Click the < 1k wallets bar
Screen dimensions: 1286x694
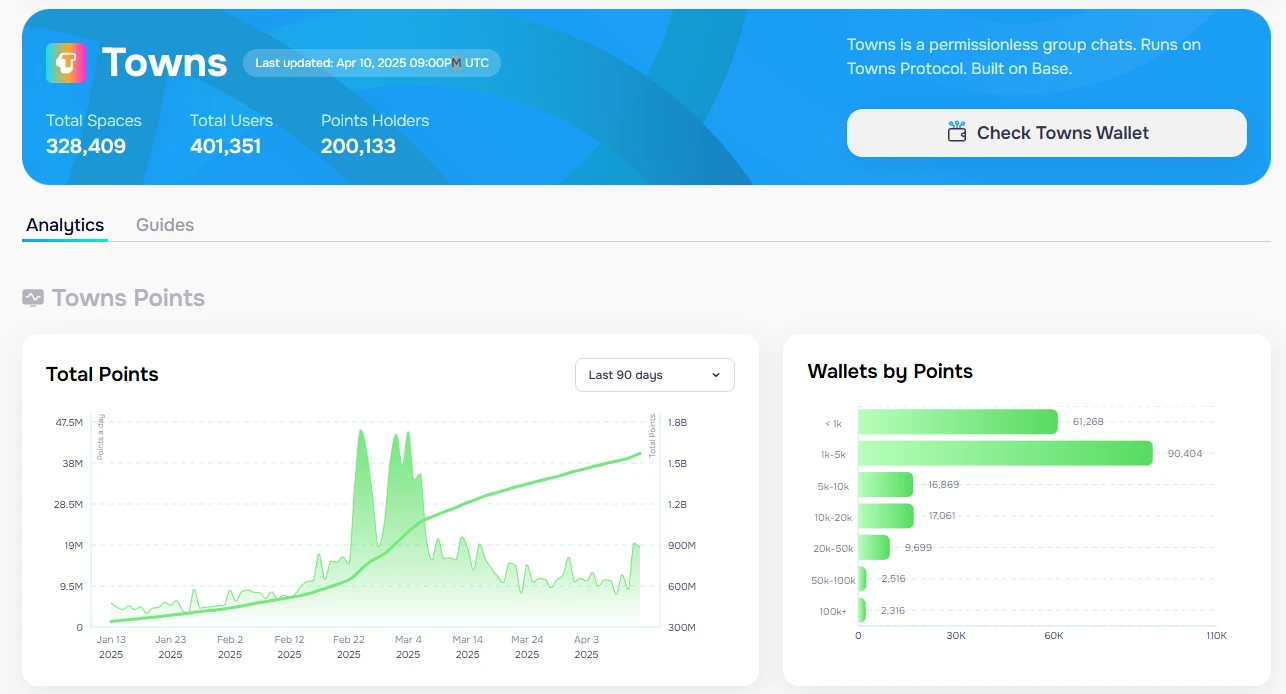[957, 422]
